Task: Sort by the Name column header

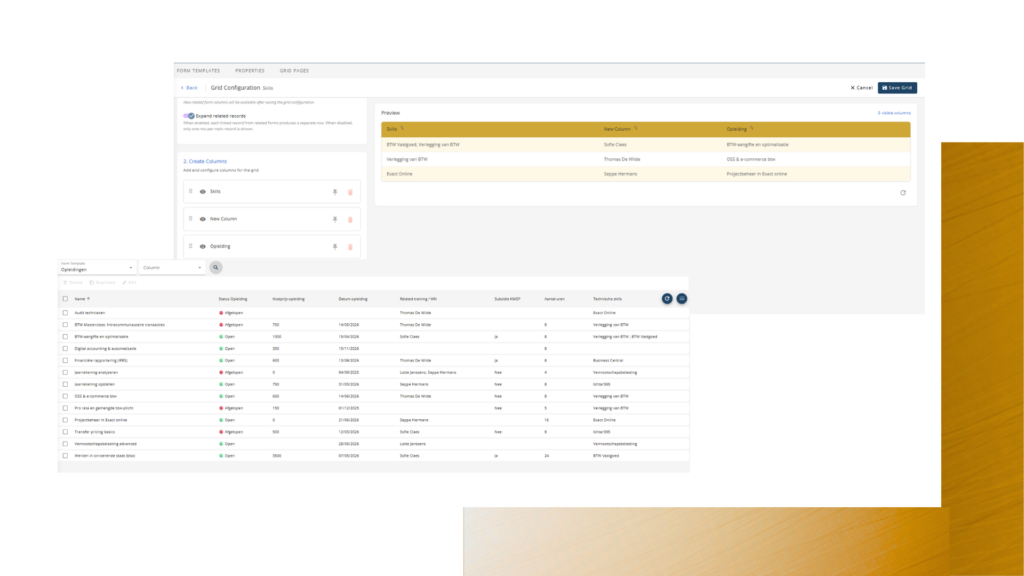Action: click(x=80, y=299)
